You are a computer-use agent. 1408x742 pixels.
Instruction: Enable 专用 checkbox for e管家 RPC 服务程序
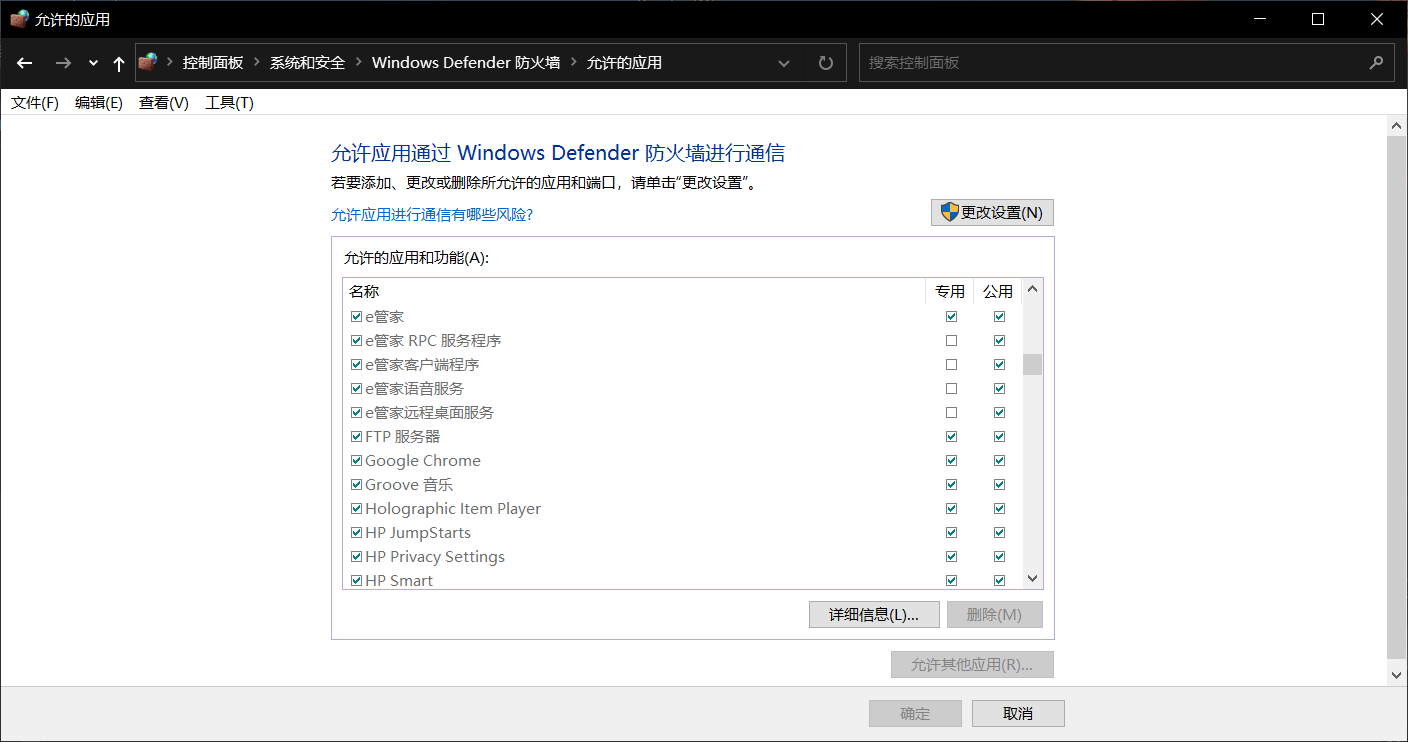coord(951,340)
